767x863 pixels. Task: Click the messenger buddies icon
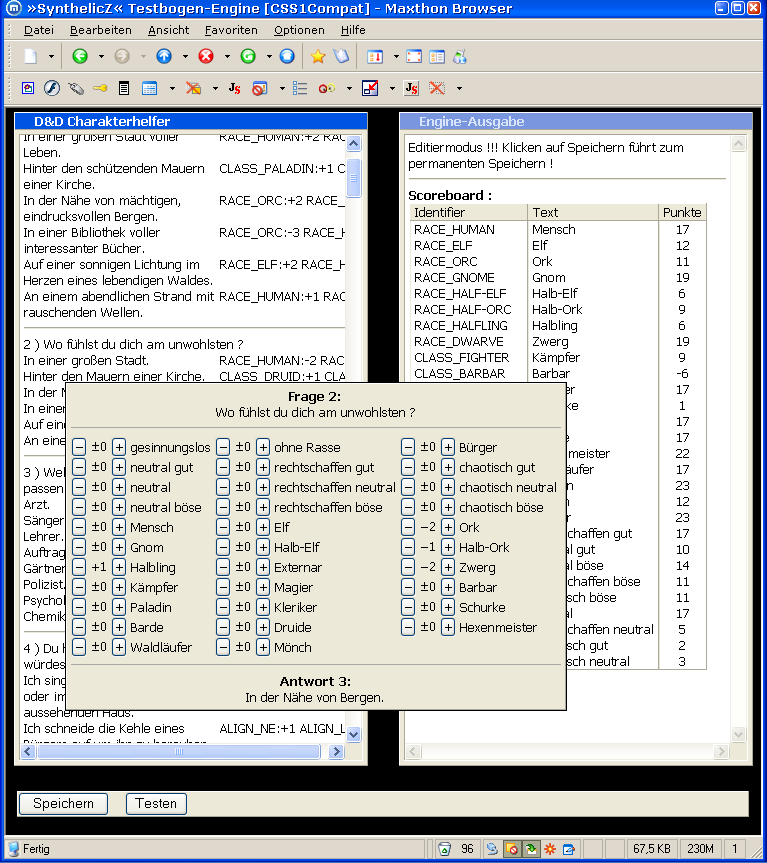460,56
